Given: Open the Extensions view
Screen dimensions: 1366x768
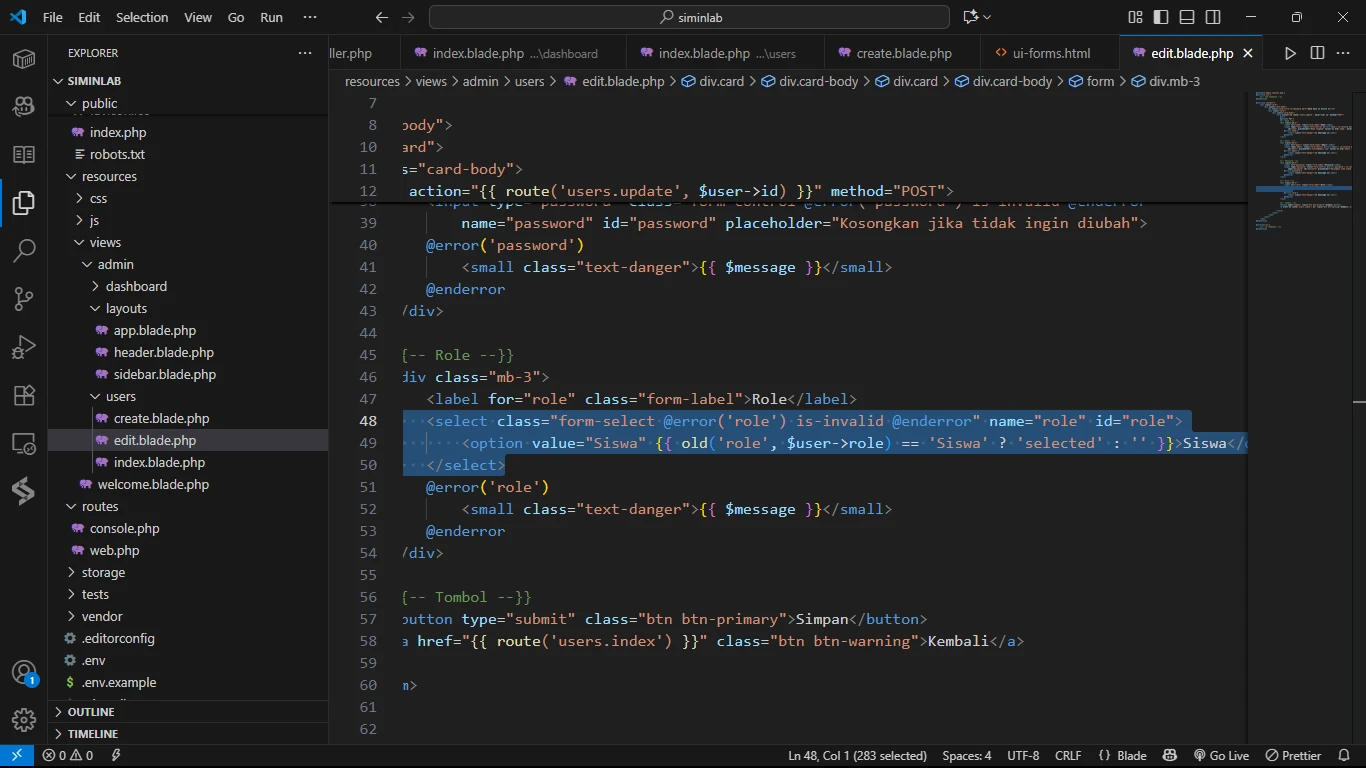Looking at the screenshot, I should pos(24,395).
